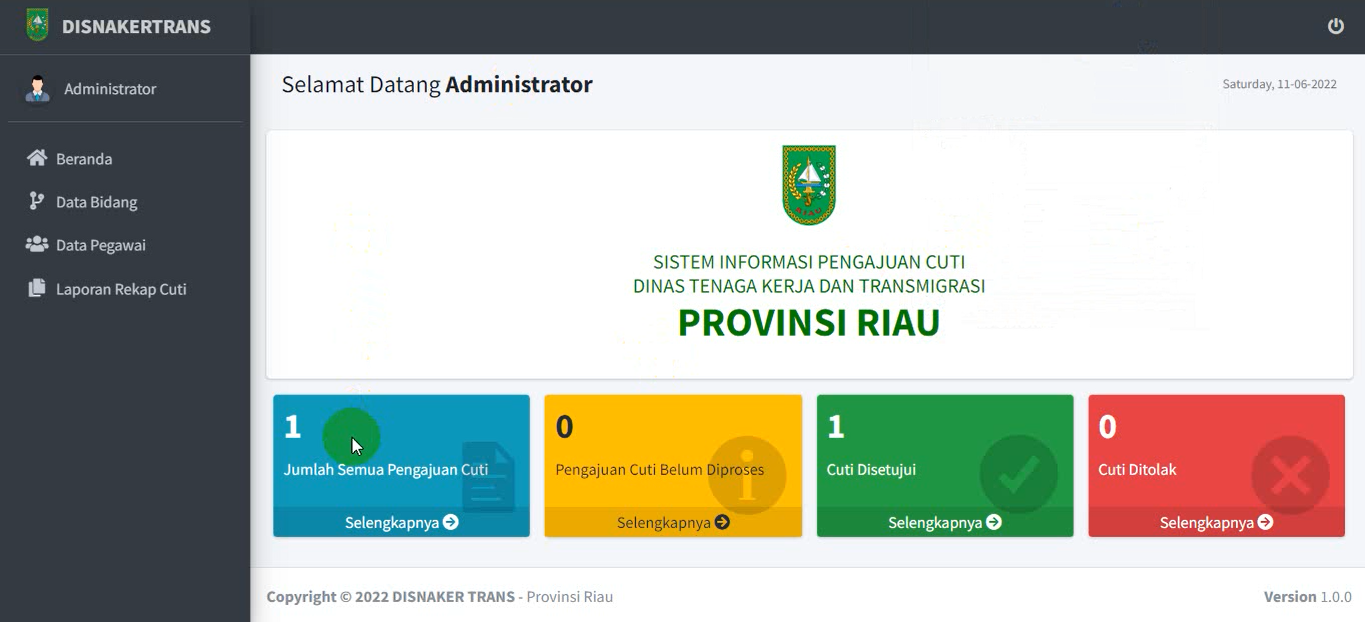Image resolution: width=1365 pixels, height=622 pixels.
Task: Click the Beranda home icon
Action: (x=37, y=158)
